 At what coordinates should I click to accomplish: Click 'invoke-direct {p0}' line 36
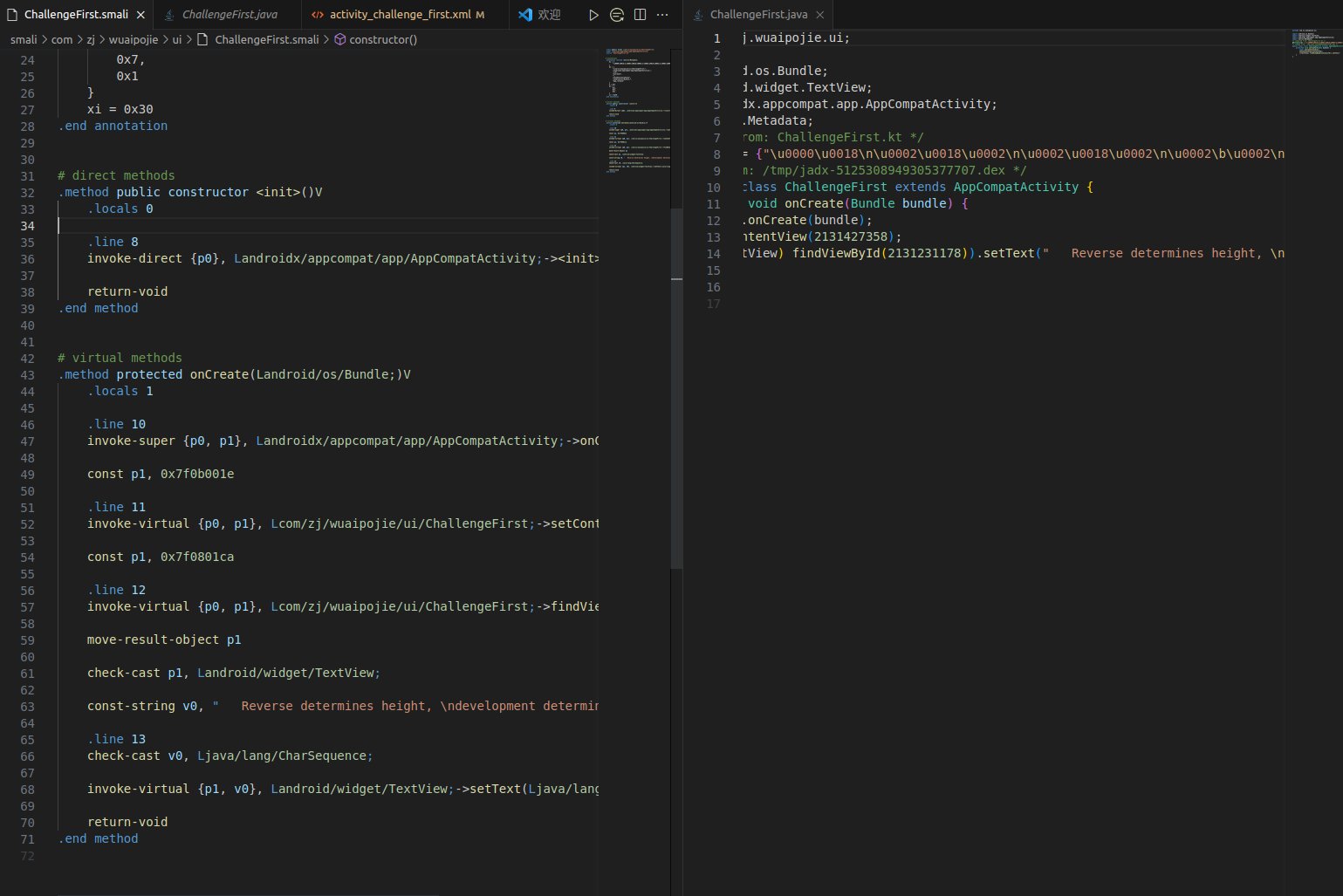click(343, 258)
